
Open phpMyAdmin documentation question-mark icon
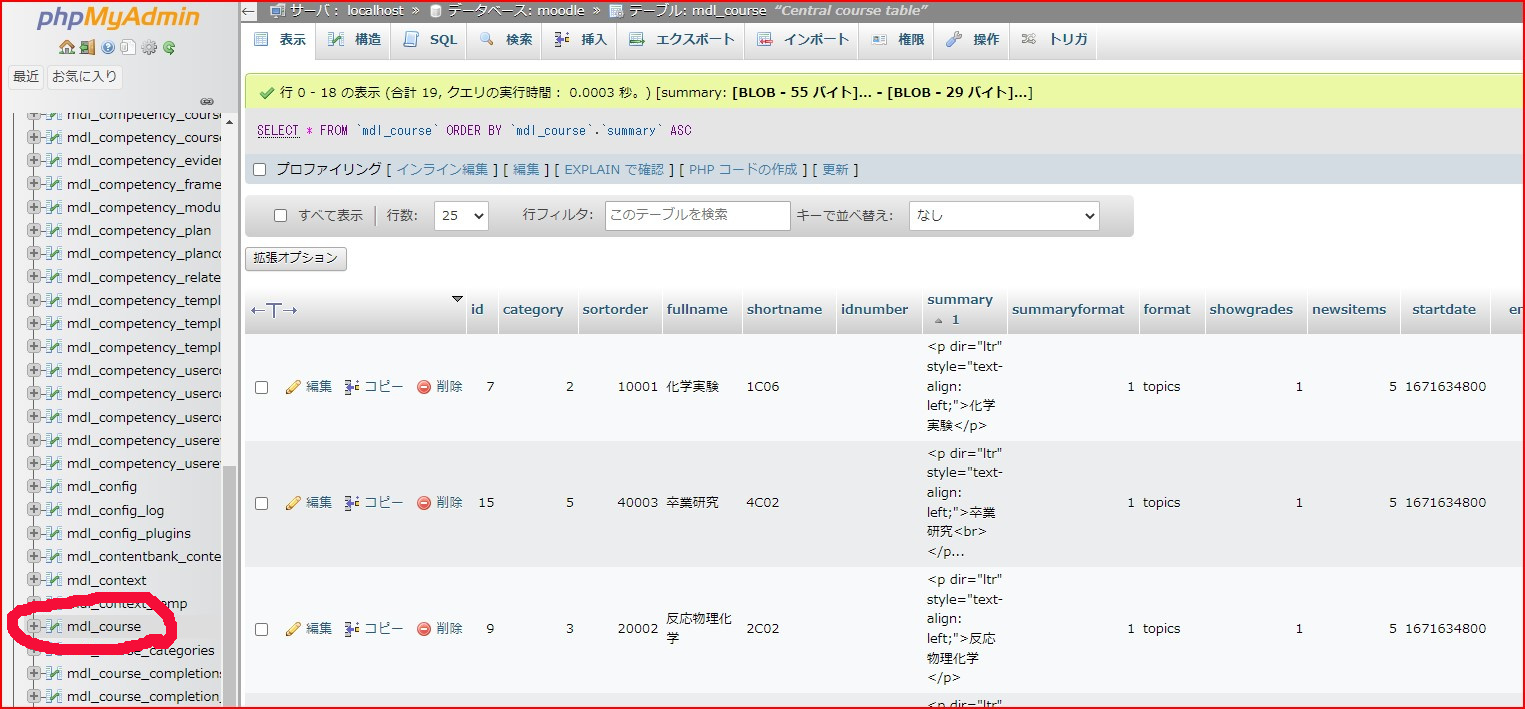point(107,47)
